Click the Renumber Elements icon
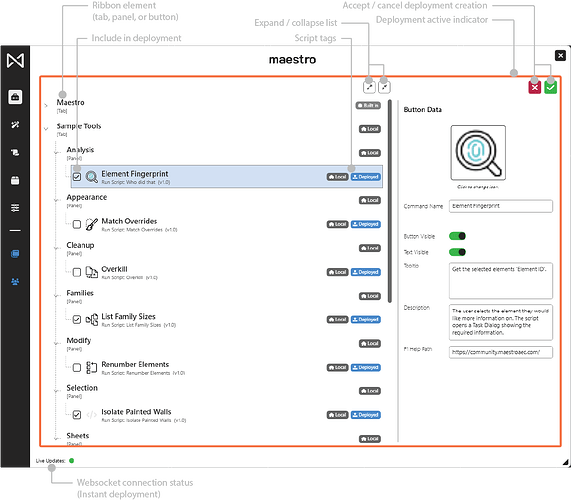Screen dimensions: 571x500 pos(91,367)
